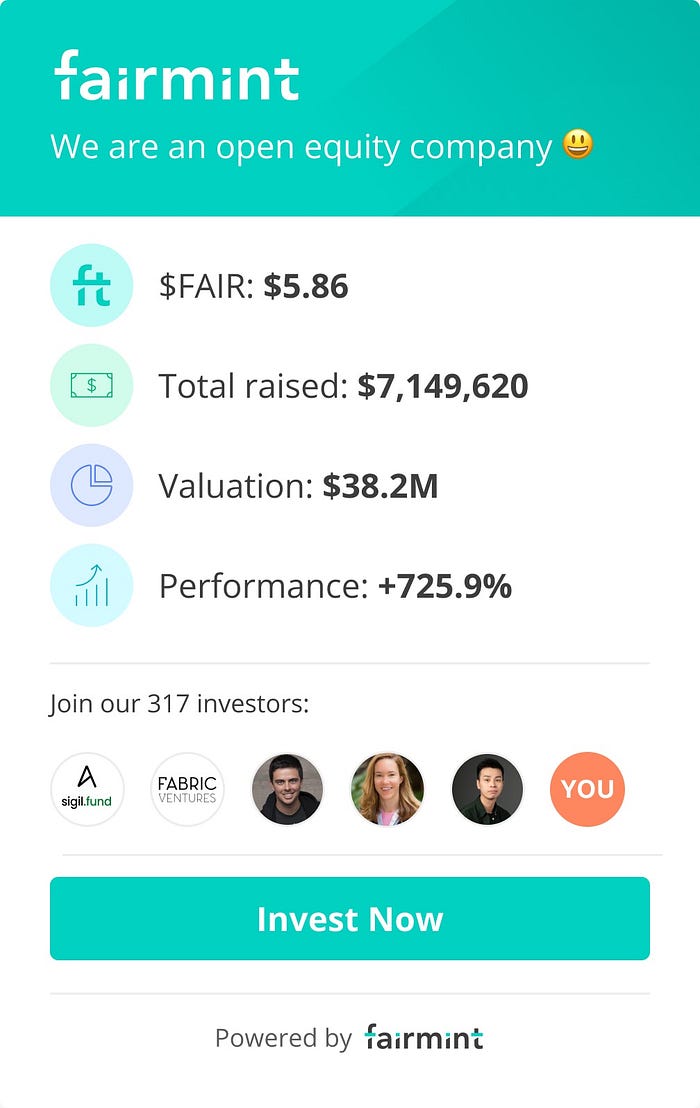This screenshot has height=1108, width=700.
Task: Click the Fabric Ventures investor badge
Action: pos(187,789)
